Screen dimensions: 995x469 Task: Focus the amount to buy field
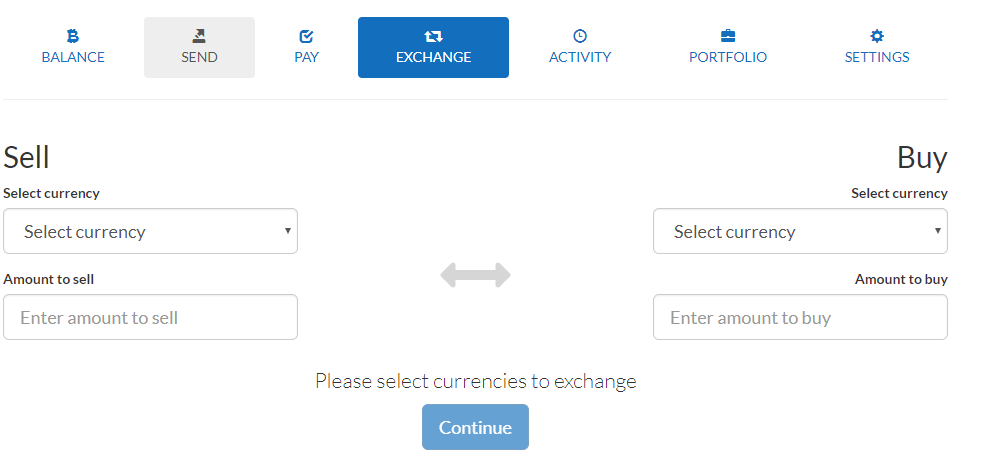tap(800, 317)
